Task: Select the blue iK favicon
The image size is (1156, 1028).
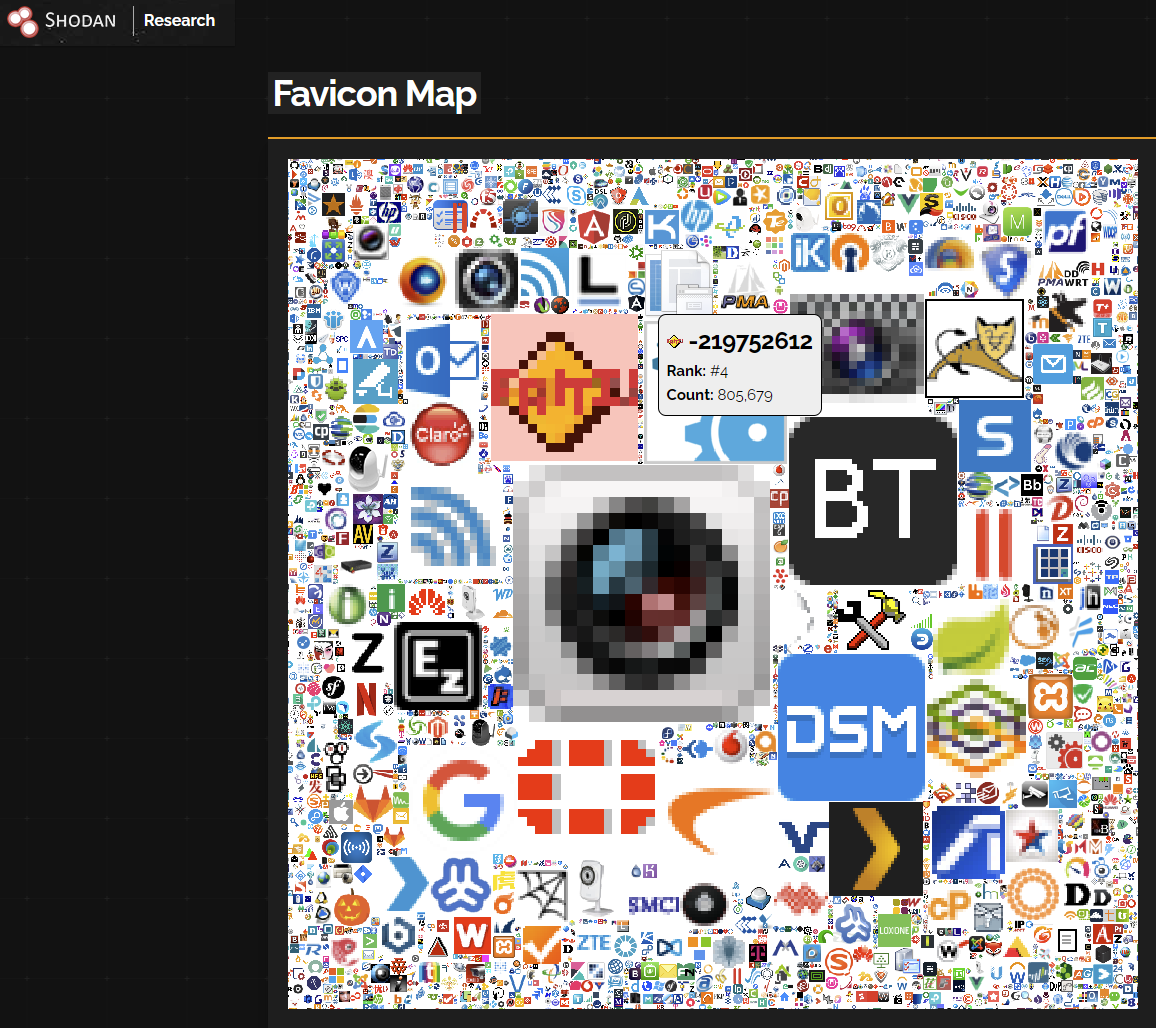Action: point(810,253)
